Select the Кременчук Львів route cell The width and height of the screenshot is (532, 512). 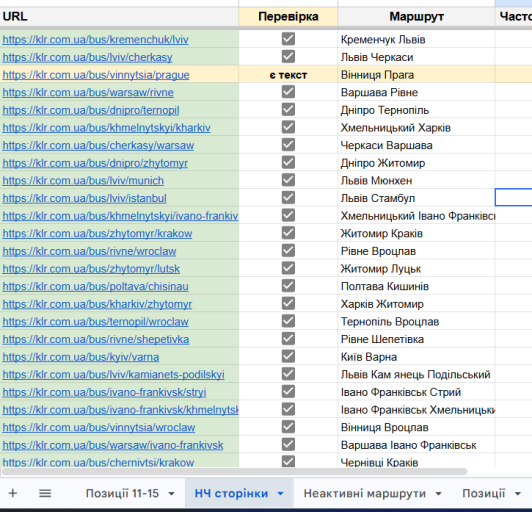pos(416,39)
